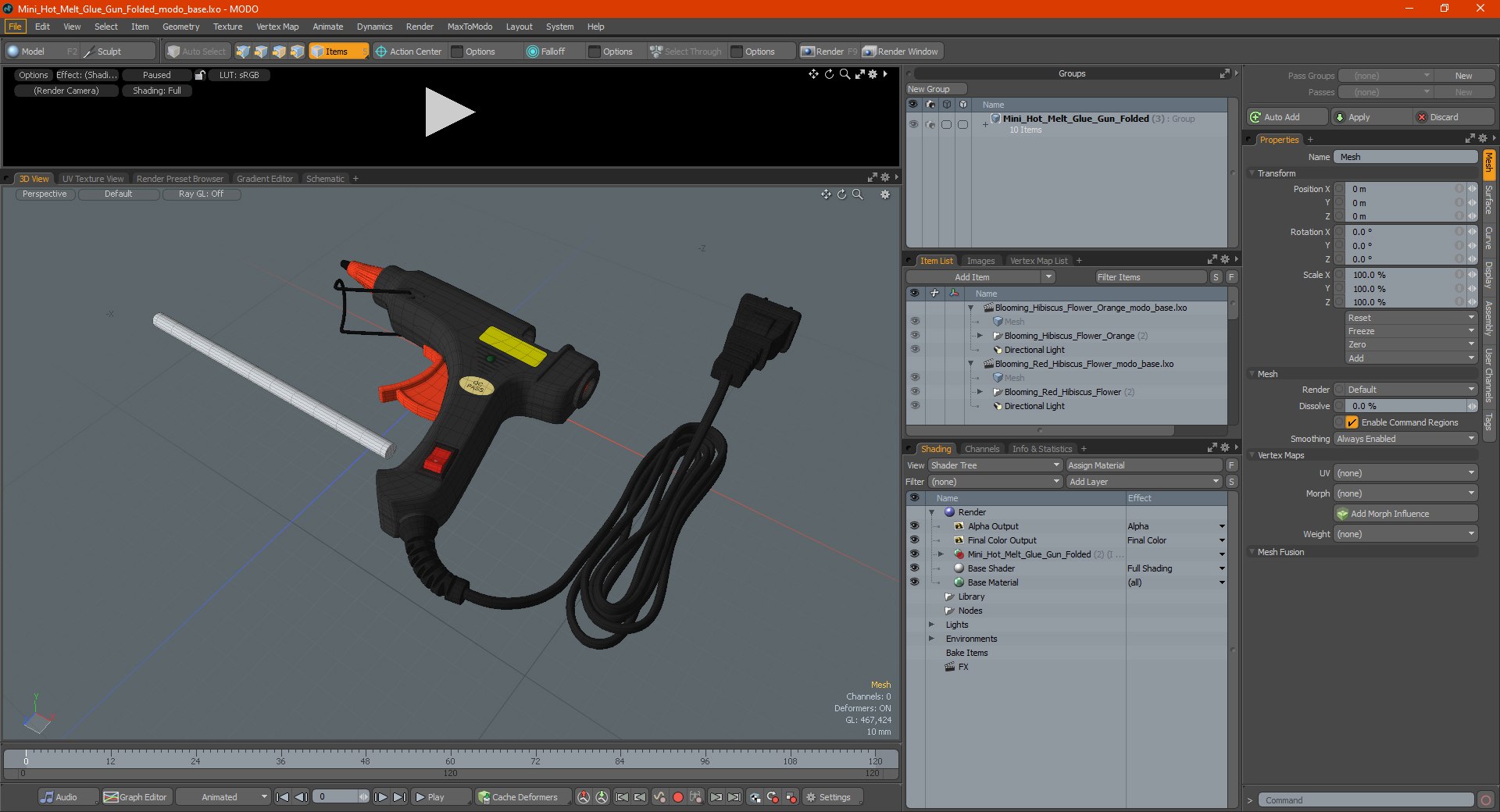Open the Graph Editor

click(x=135, y=797)
